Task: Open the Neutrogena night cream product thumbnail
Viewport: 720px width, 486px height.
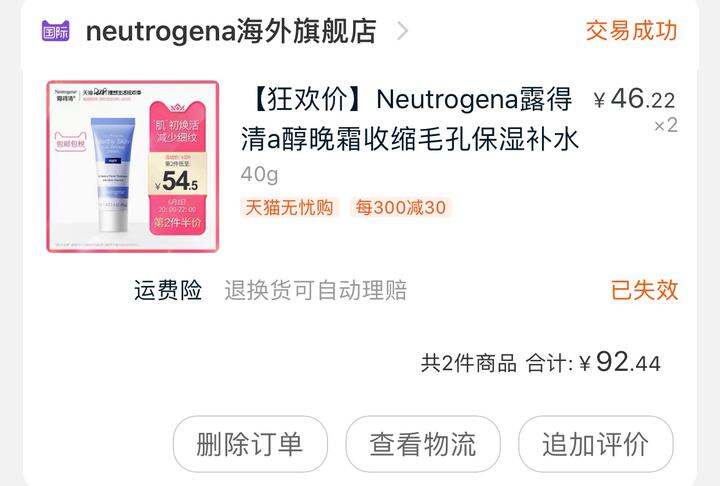Action: click(133, 166)
